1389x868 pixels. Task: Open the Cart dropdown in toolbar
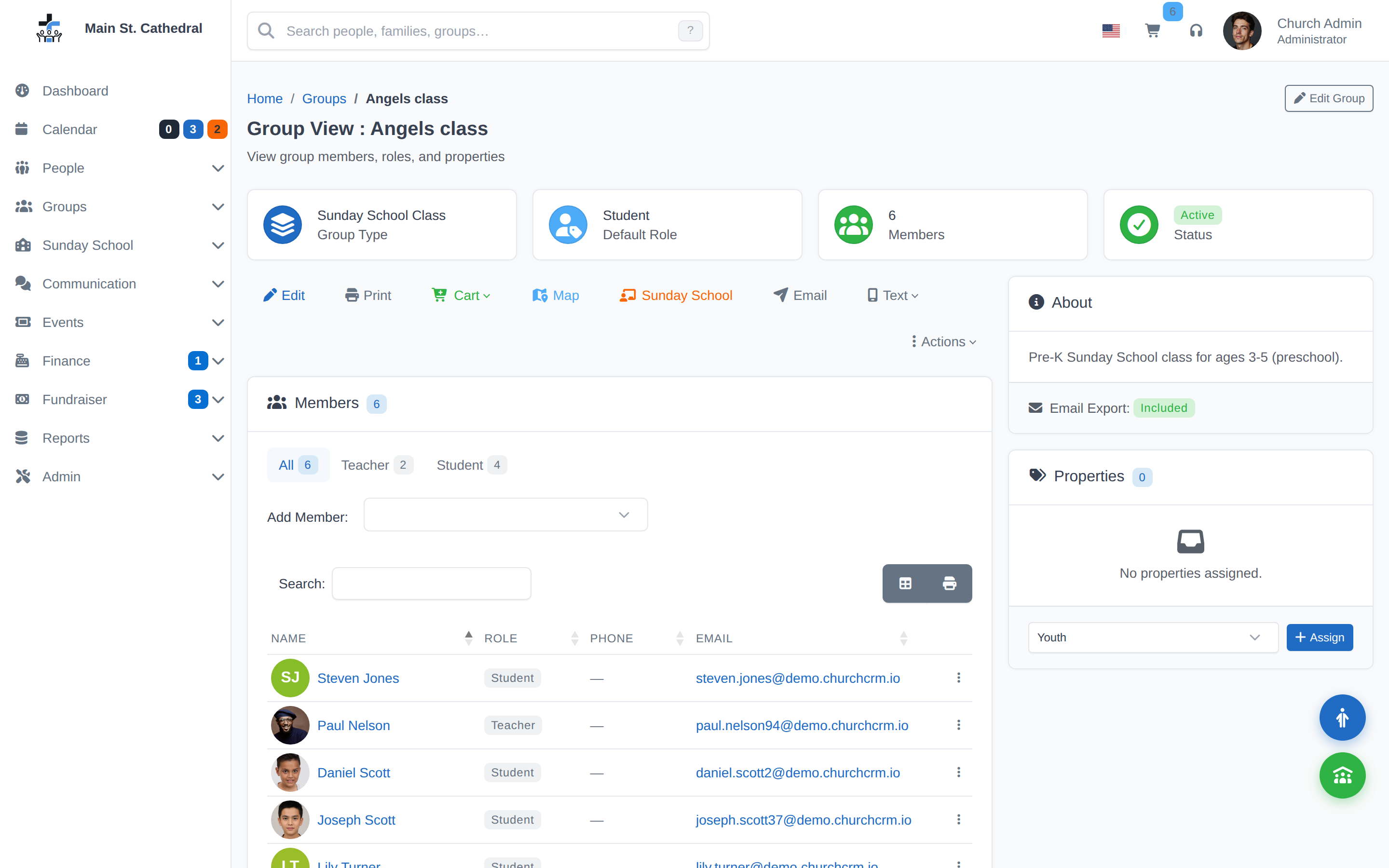point(462,295)
